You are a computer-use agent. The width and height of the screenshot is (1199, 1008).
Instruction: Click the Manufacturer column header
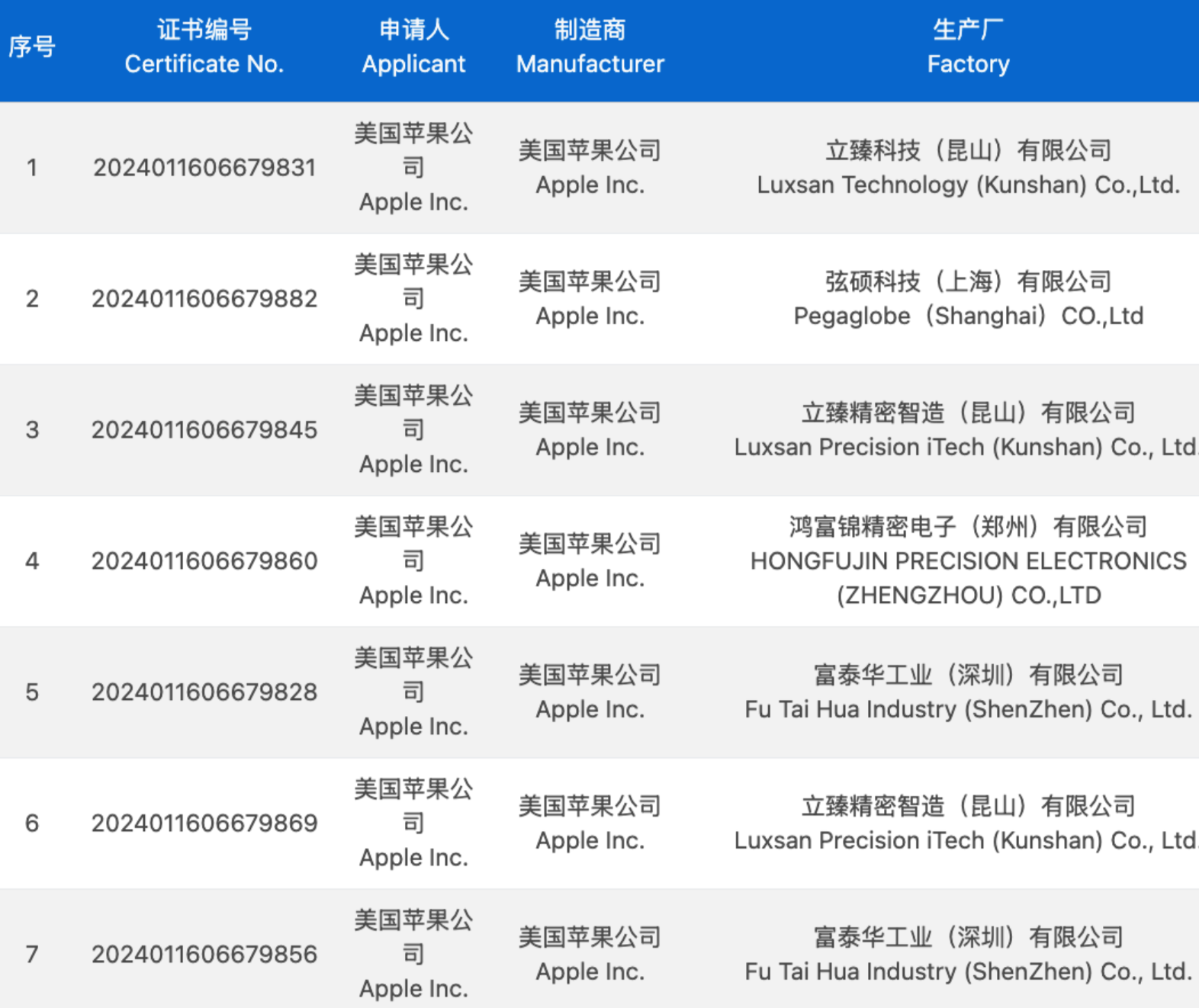[x=590, y=47]
